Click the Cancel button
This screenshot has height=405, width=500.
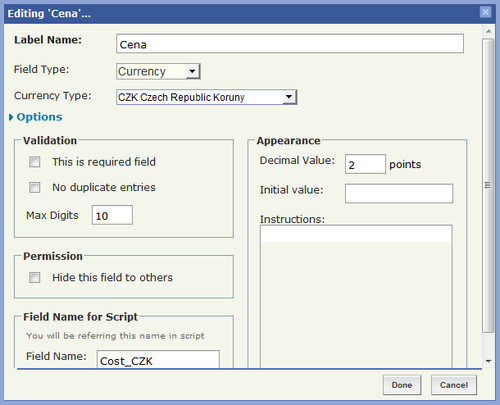(454, 385)
